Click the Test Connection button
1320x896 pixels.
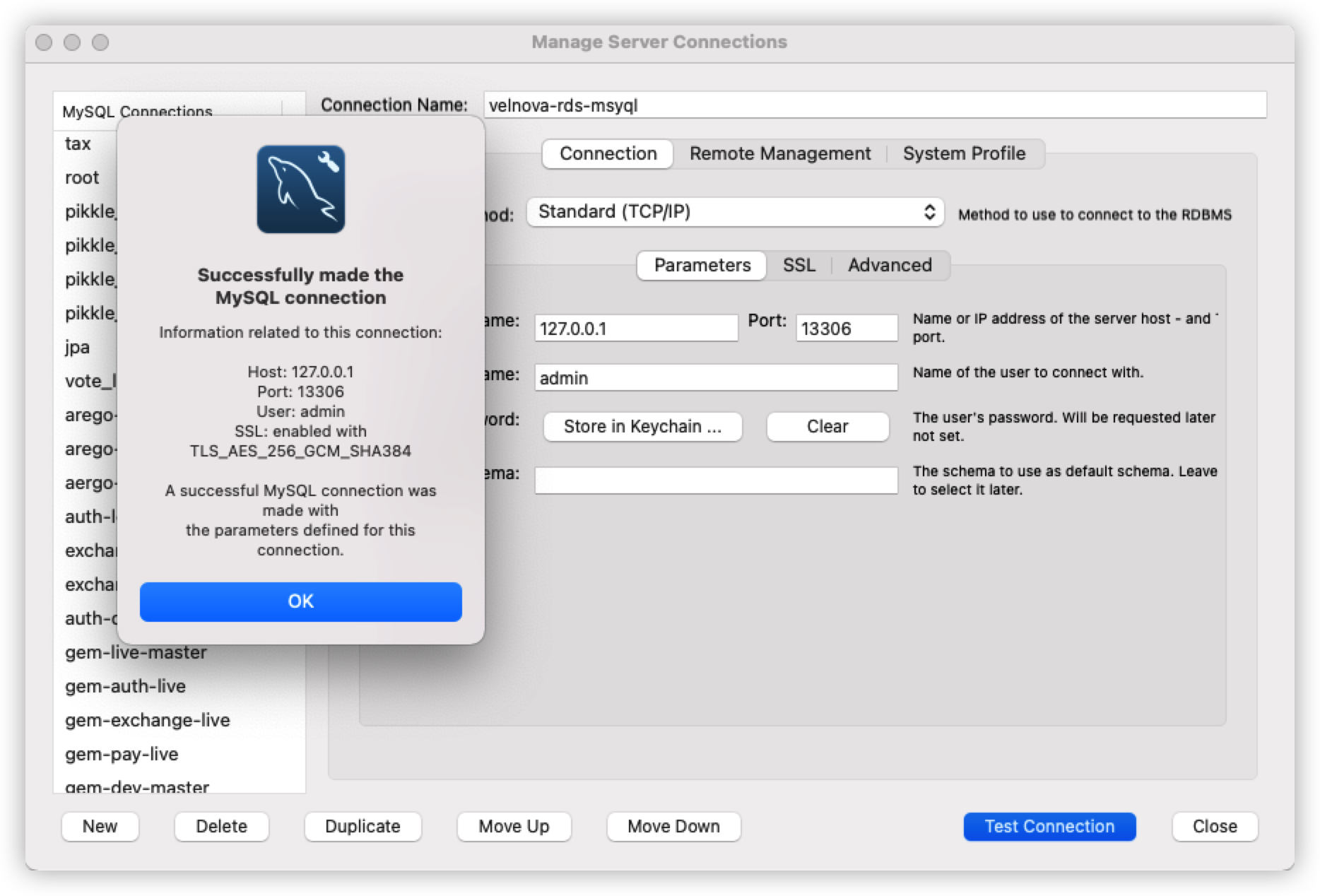click(1049, 826)
